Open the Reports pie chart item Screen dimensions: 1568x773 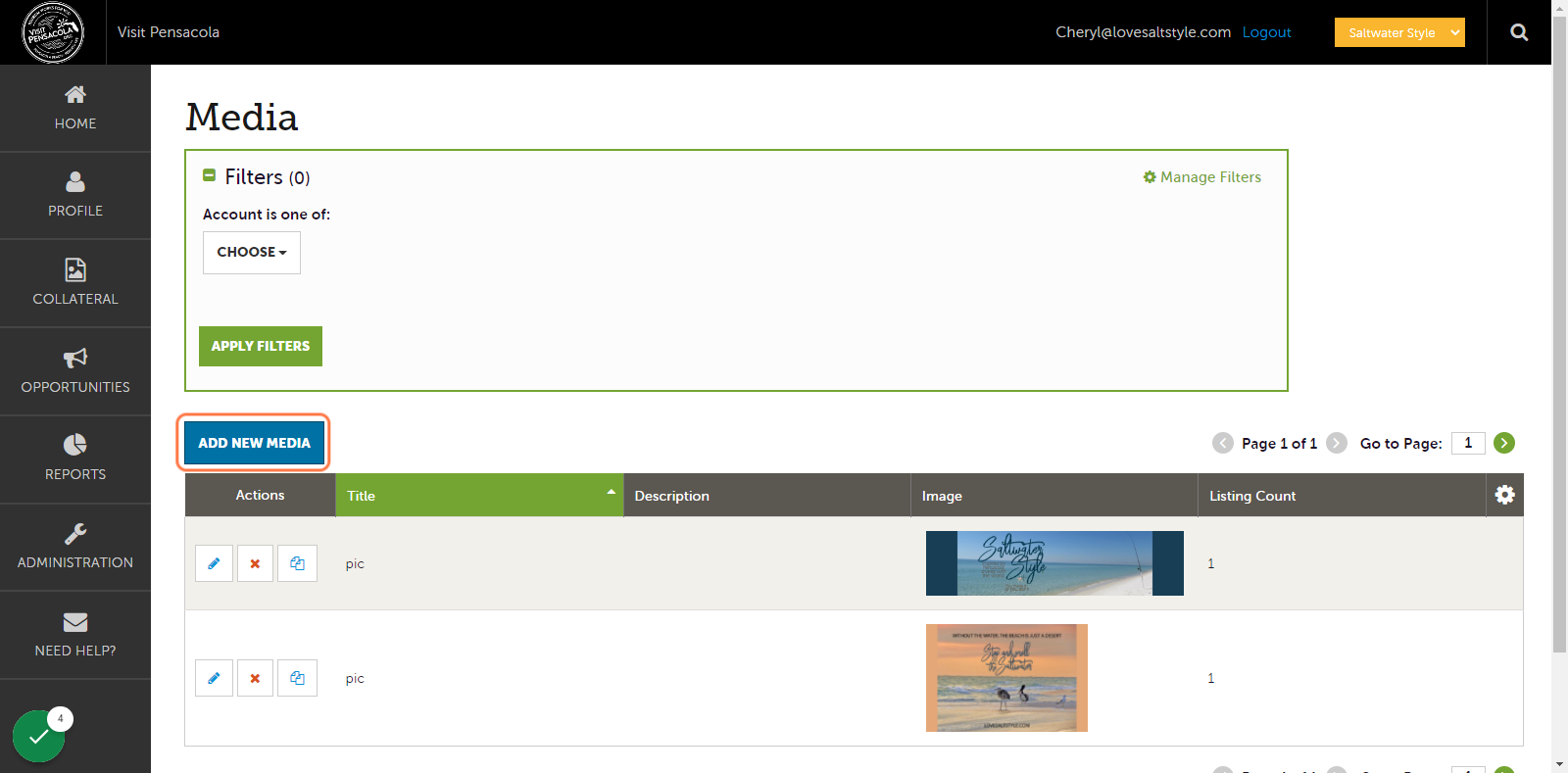click(75, 459)
